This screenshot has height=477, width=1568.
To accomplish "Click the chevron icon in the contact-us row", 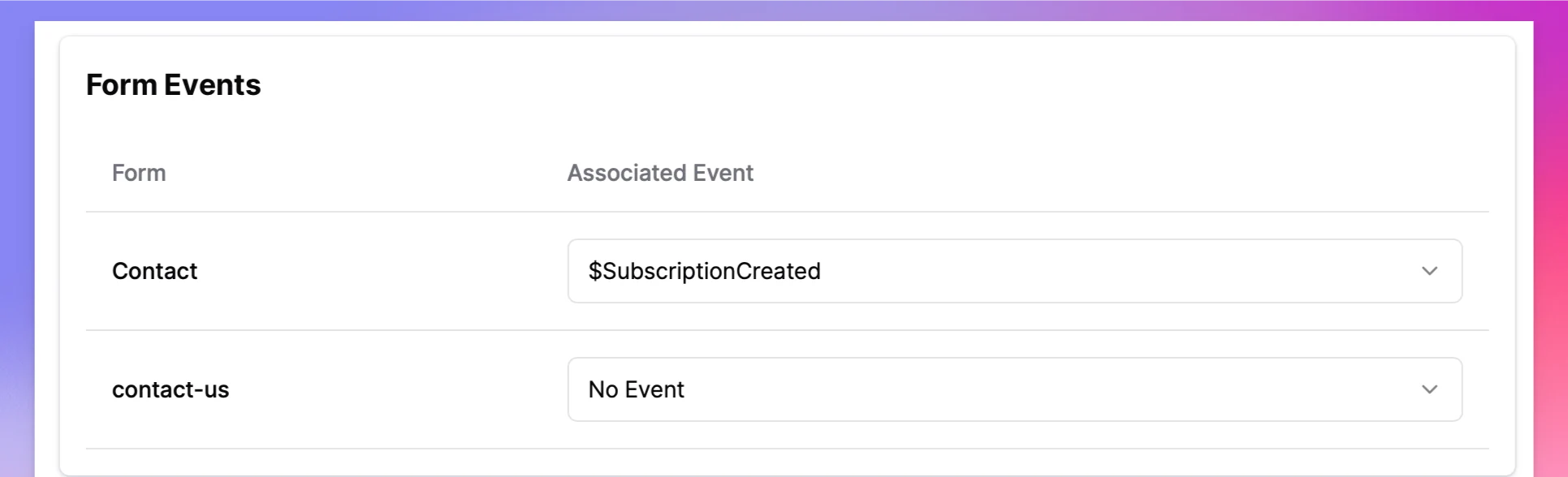I will 1429,389.
